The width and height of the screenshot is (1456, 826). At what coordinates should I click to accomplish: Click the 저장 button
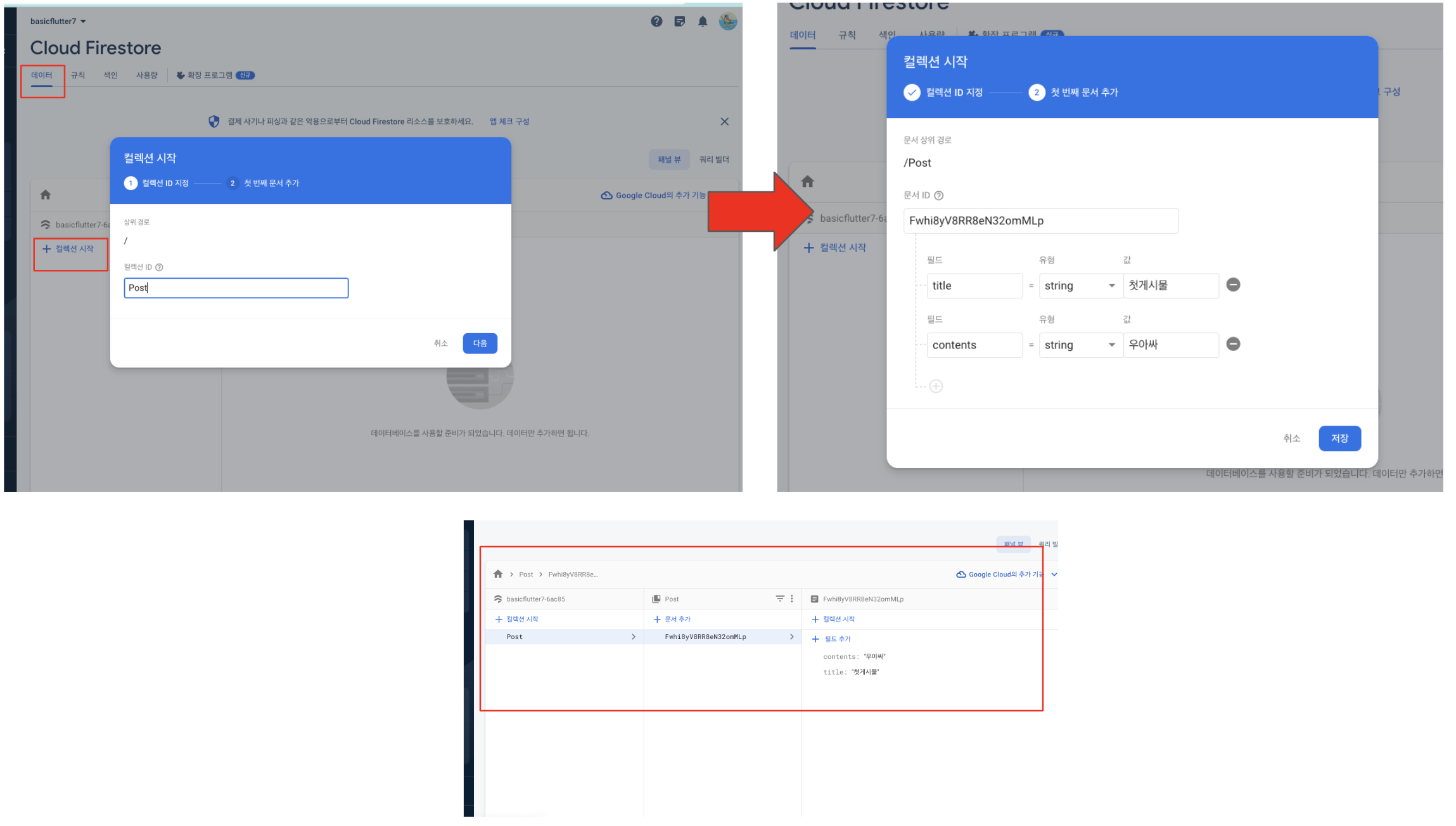(1339, 438)
